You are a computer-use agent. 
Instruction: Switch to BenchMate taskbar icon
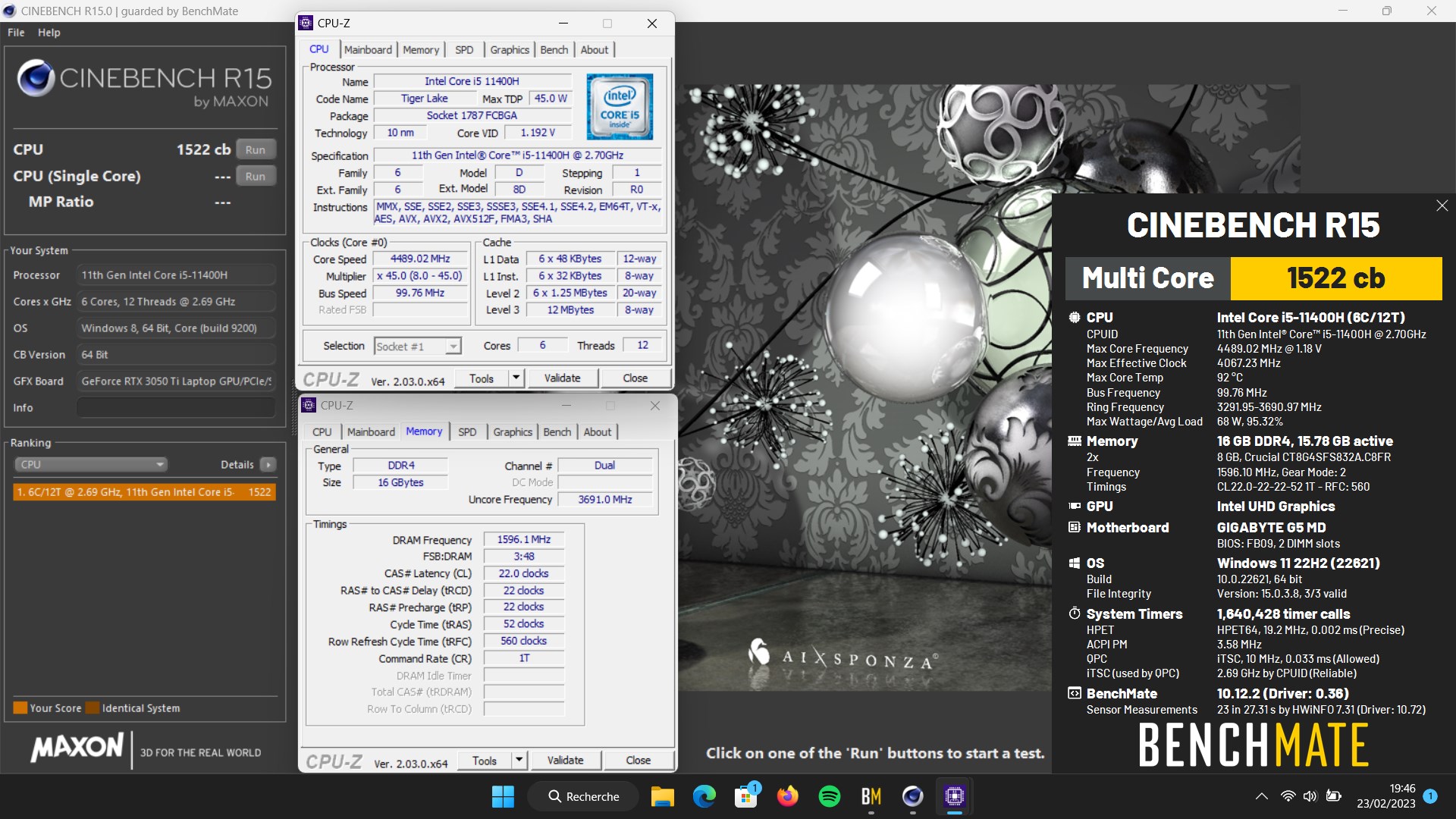point(871,796)
